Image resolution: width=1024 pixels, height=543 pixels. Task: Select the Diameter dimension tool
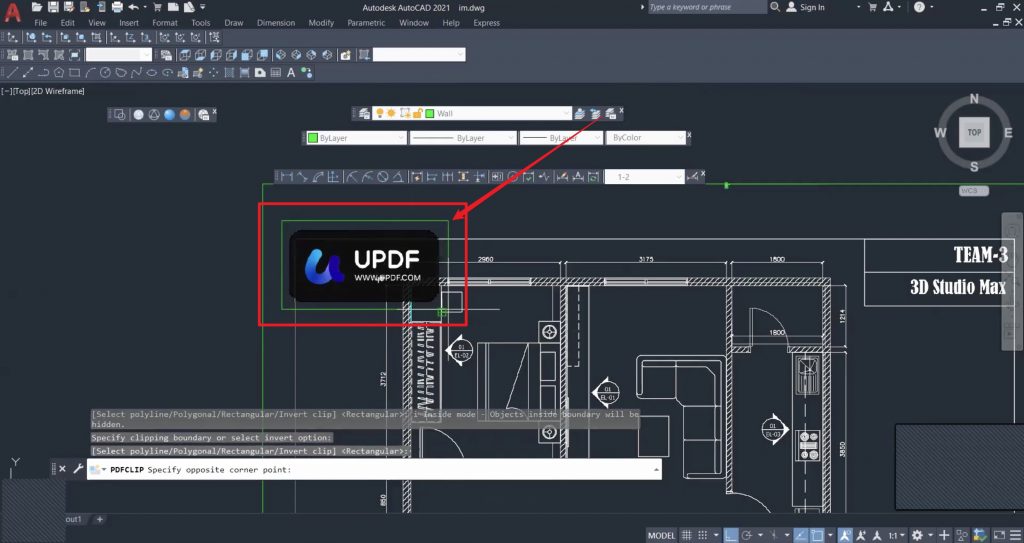point(383,177)
